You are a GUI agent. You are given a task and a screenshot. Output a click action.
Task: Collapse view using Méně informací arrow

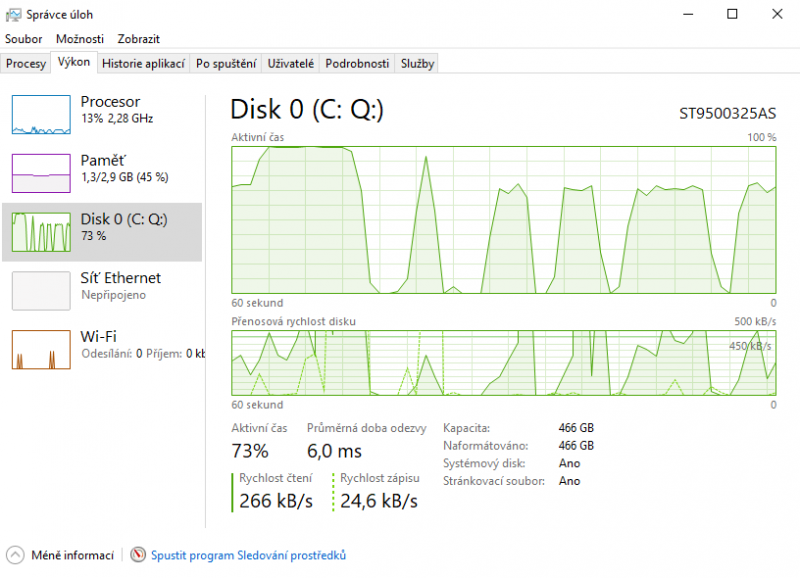pyautogui.click(x=15, y=555)
